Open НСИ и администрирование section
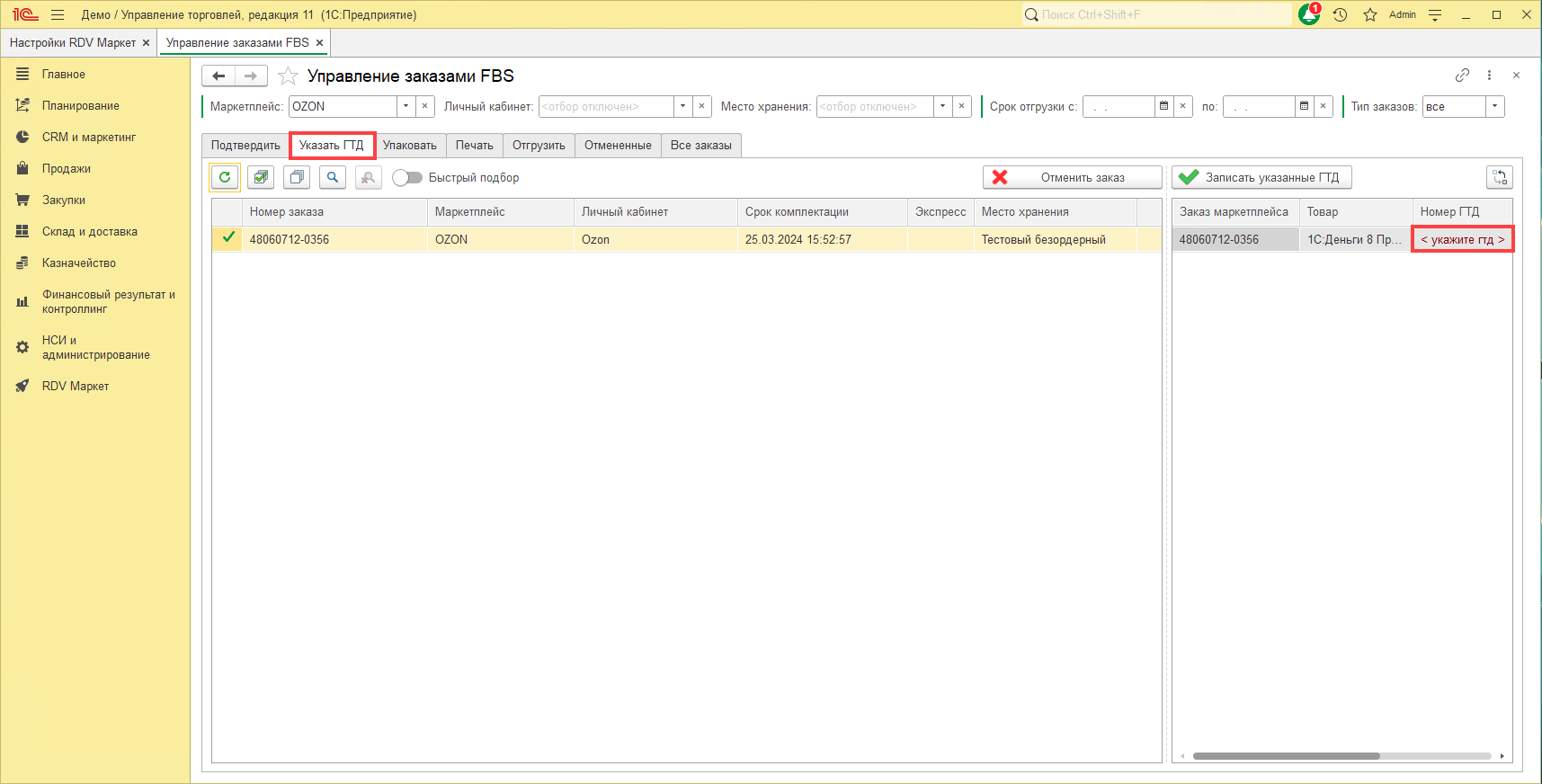This screenshot has height=784, width=1542. tap(95, 348)
